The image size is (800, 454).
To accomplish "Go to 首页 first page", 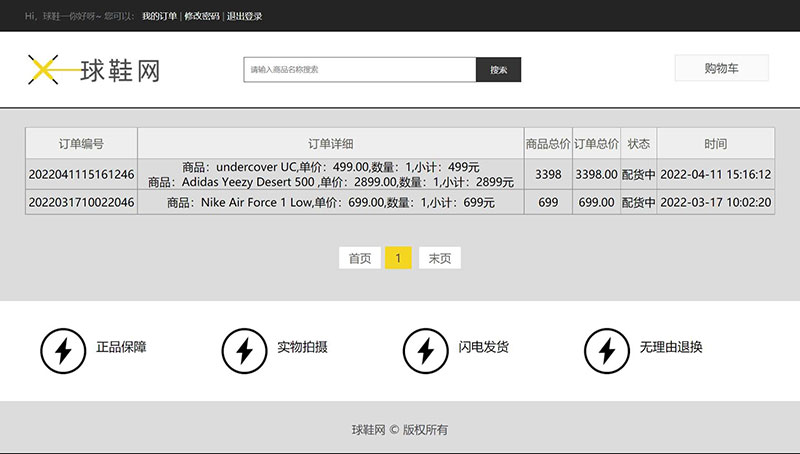I will click(x=359, y=258).
